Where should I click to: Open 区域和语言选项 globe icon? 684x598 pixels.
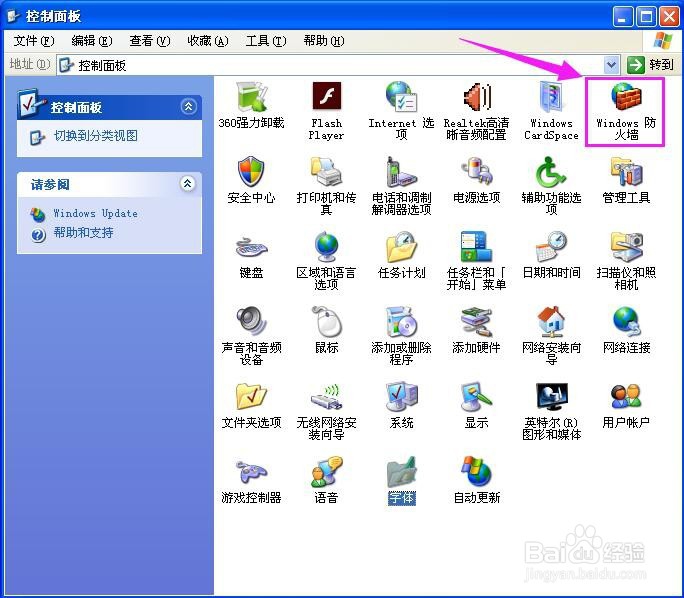tap(326, 247)
